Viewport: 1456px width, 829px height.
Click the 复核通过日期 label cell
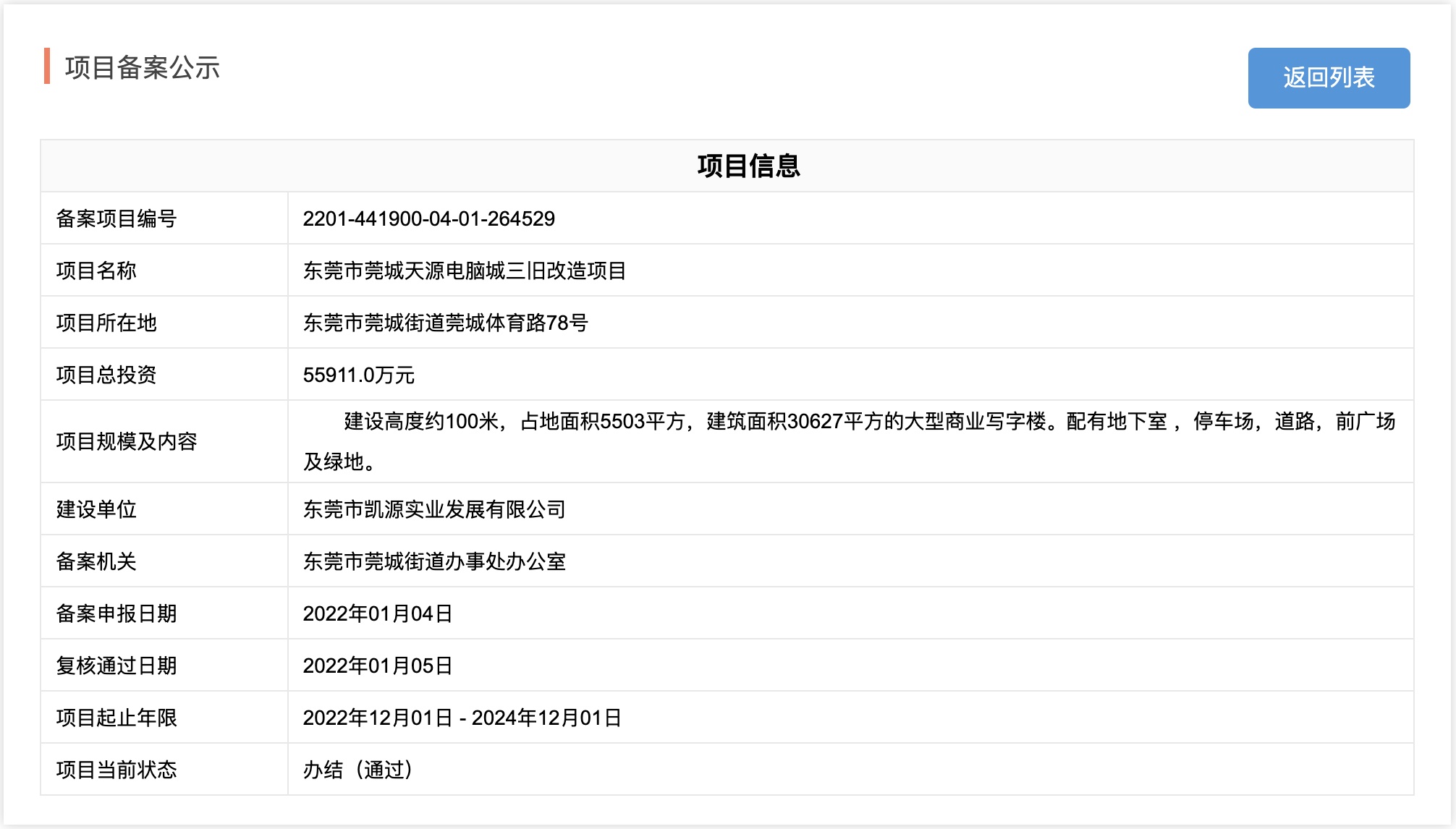pyautogui.click(x=164, y=666)
